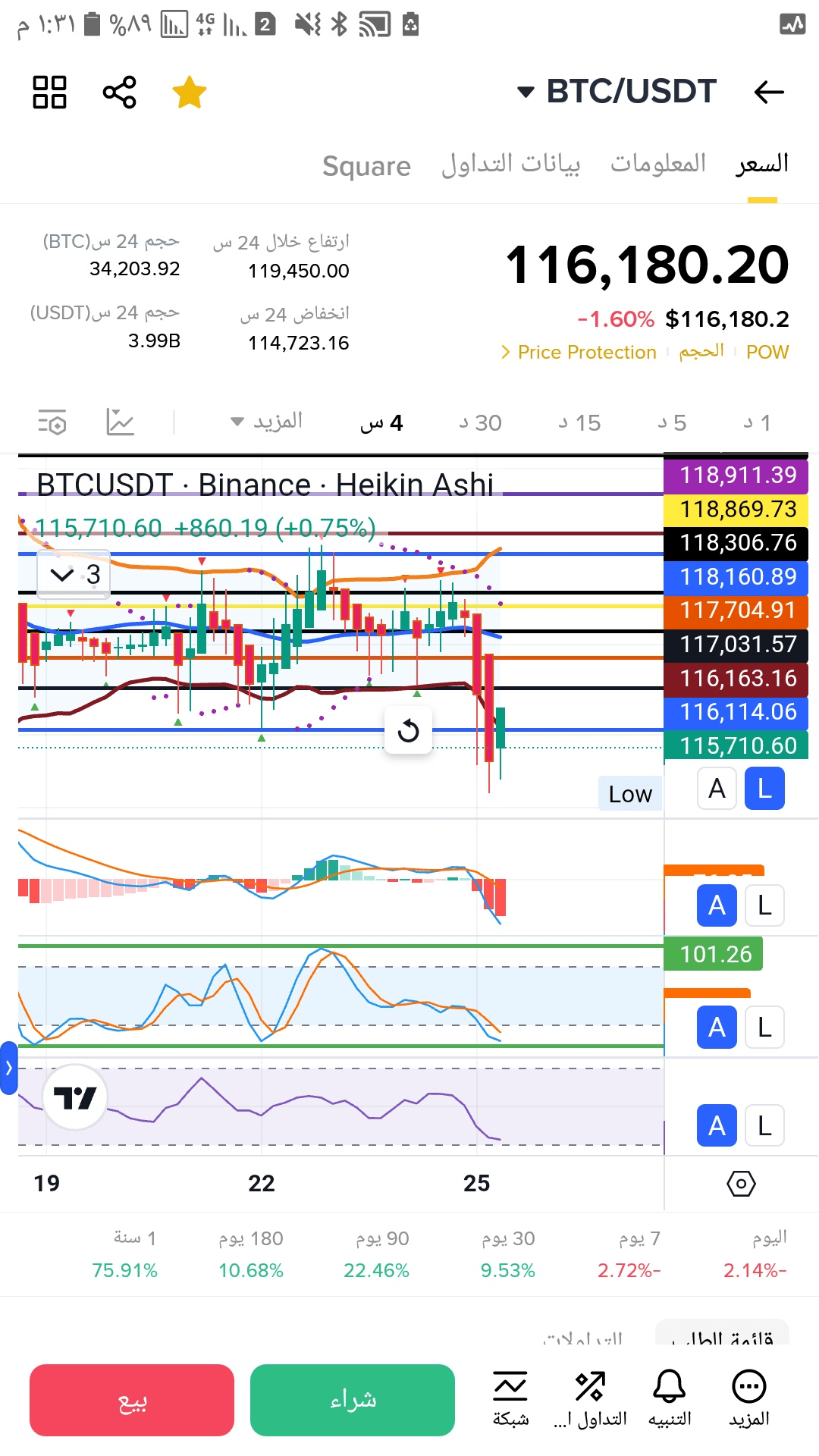Tap the POW tag
This screenshot has height=1456, width=819.
pyautogui.click(x=767, y=353)
